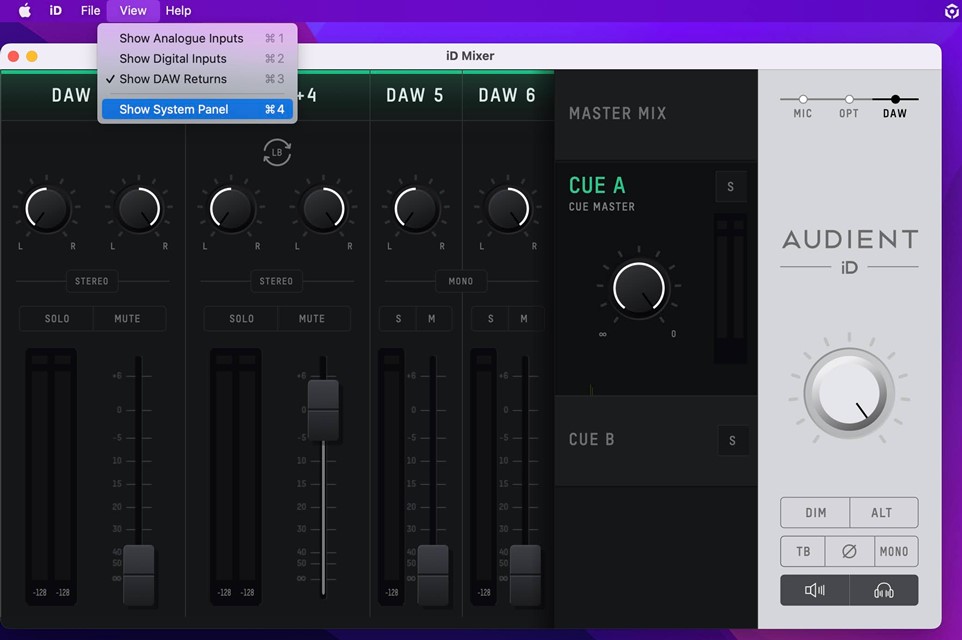Select the CUE A mix

(x=597, y=185)
